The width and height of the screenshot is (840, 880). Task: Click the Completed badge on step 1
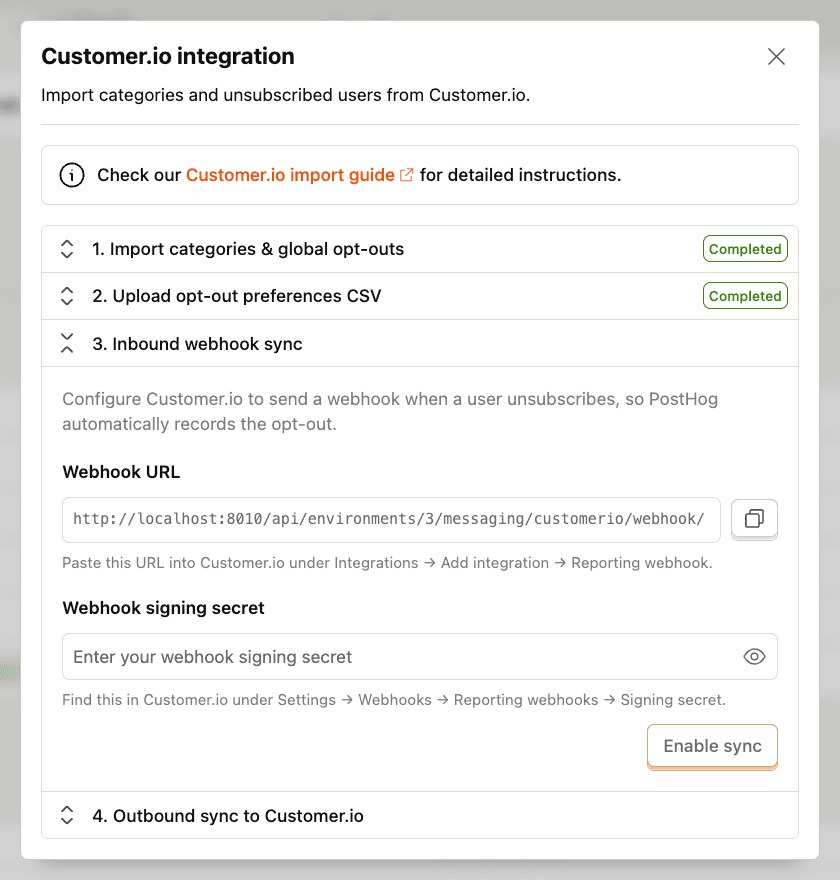coord(745,249)
